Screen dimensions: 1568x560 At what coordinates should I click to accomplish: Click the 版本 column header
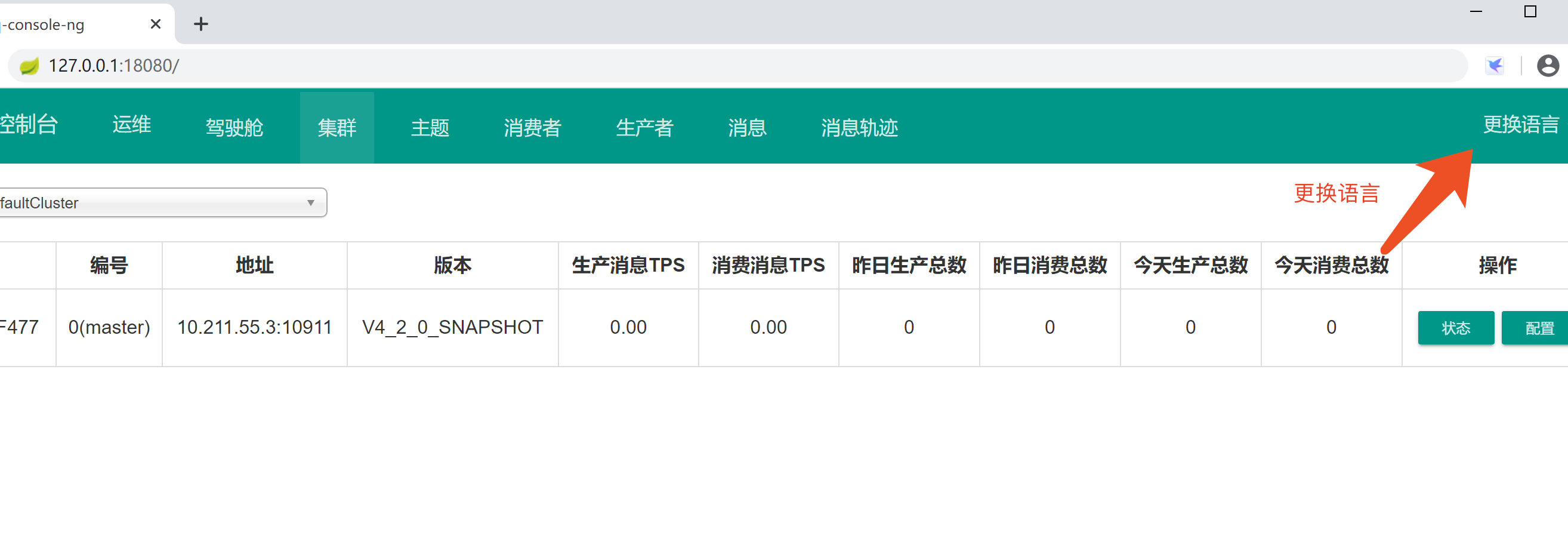click(452, 265)
